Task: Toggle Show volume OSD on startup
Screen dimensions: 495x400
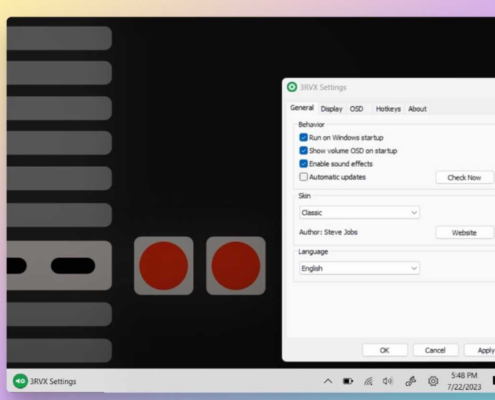Action: 303,151
